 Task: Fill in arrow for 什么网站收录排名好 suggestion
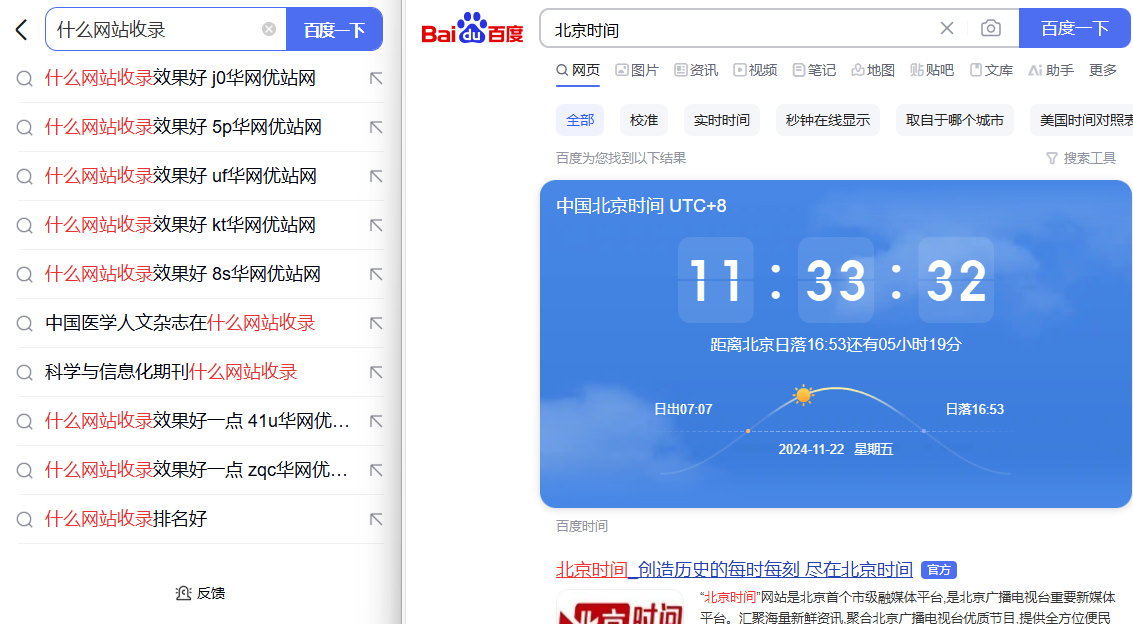(376, 519)
